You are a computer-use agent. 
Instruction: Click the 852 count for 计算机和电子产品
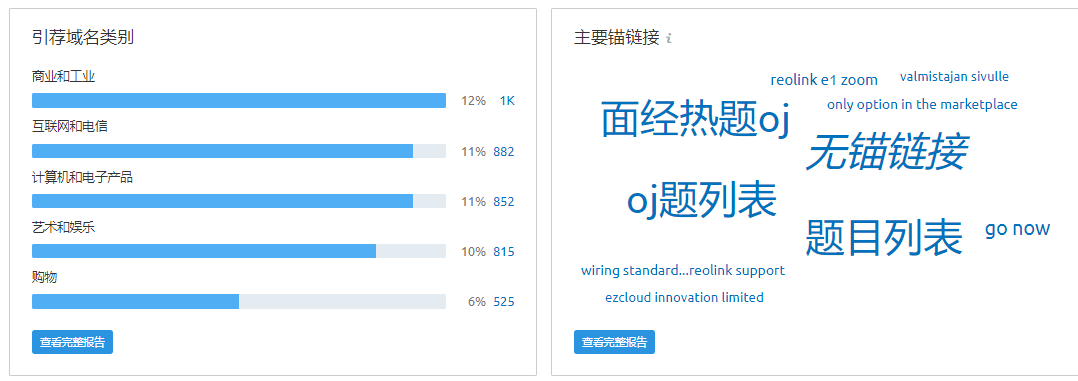[x=504, y=202]
